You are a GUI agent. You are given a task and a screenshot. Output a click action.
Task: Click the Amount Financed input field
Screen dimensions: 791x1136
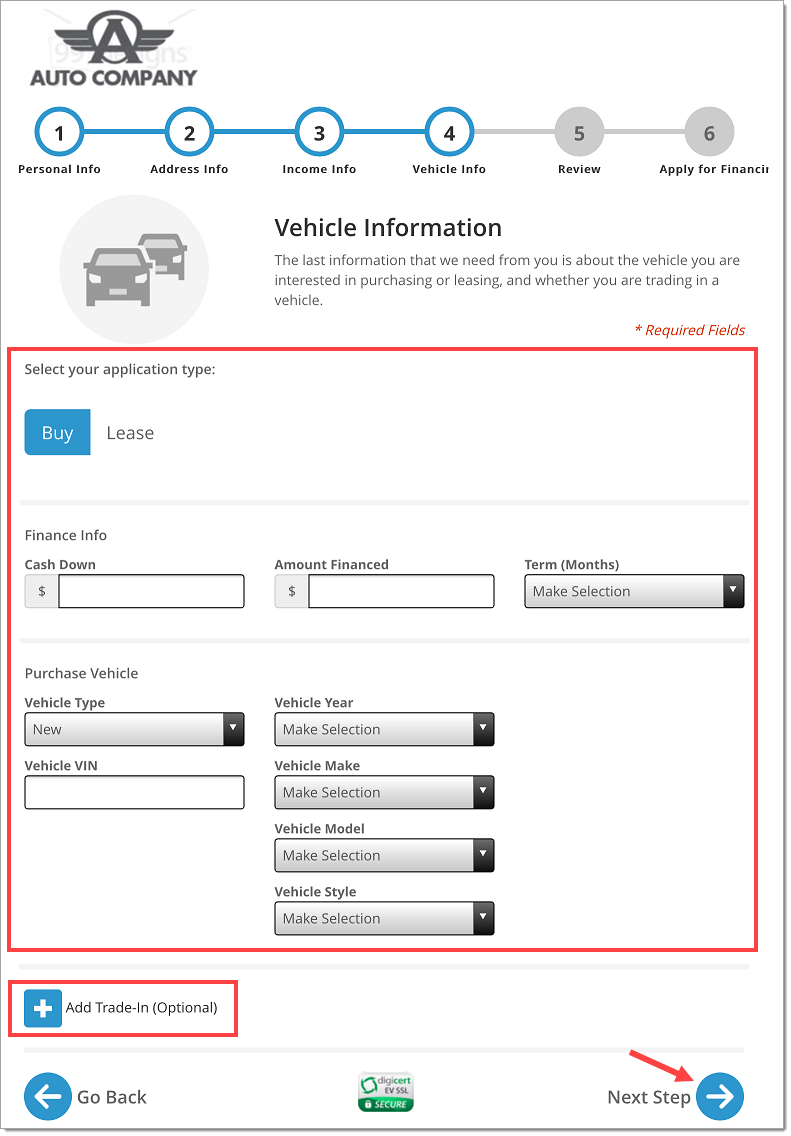tap(401, 592)
